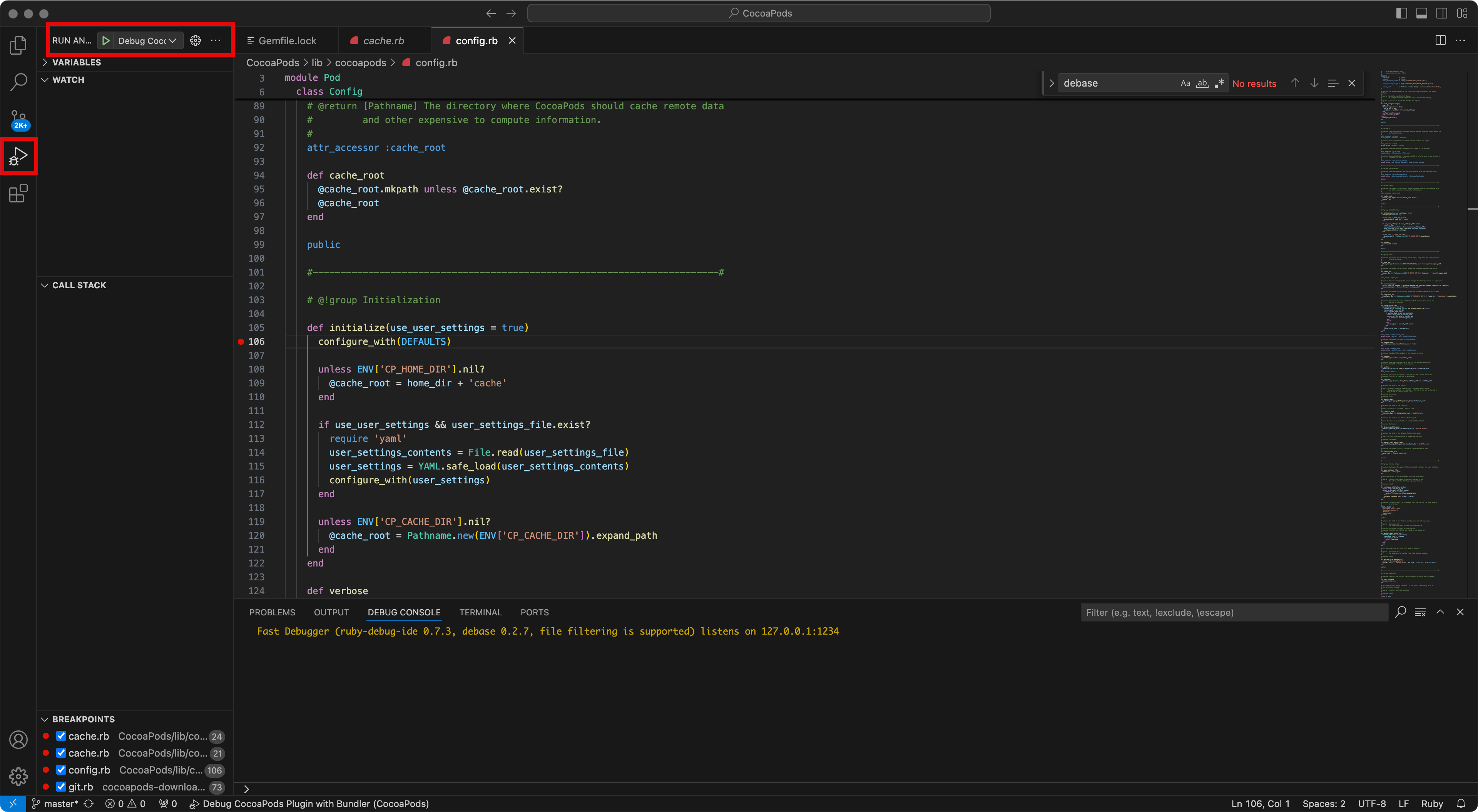Toggle primary side bar layout icon

[1401, 13]
